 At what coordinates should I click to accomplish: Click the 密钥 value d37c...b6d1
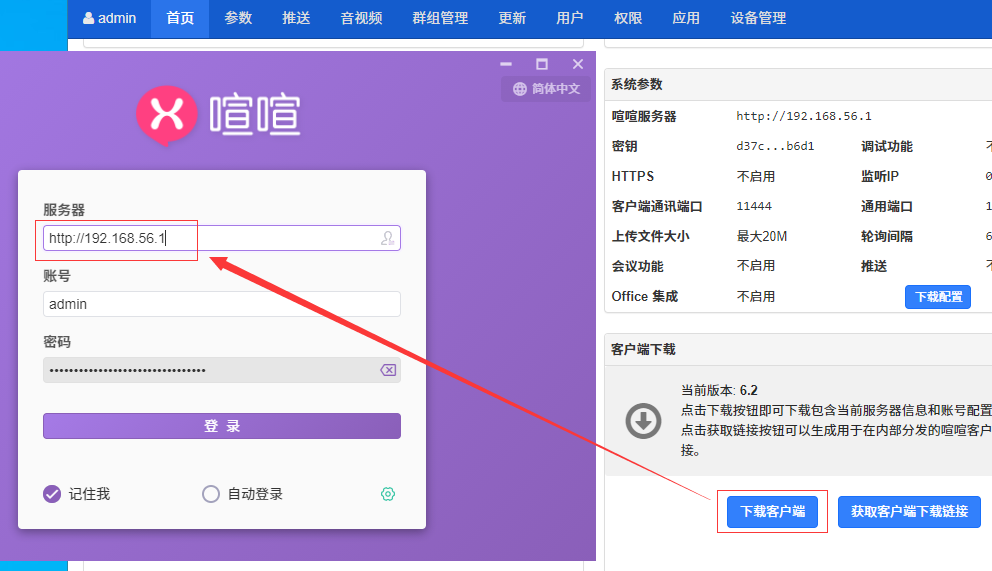(x=775, y=146)
